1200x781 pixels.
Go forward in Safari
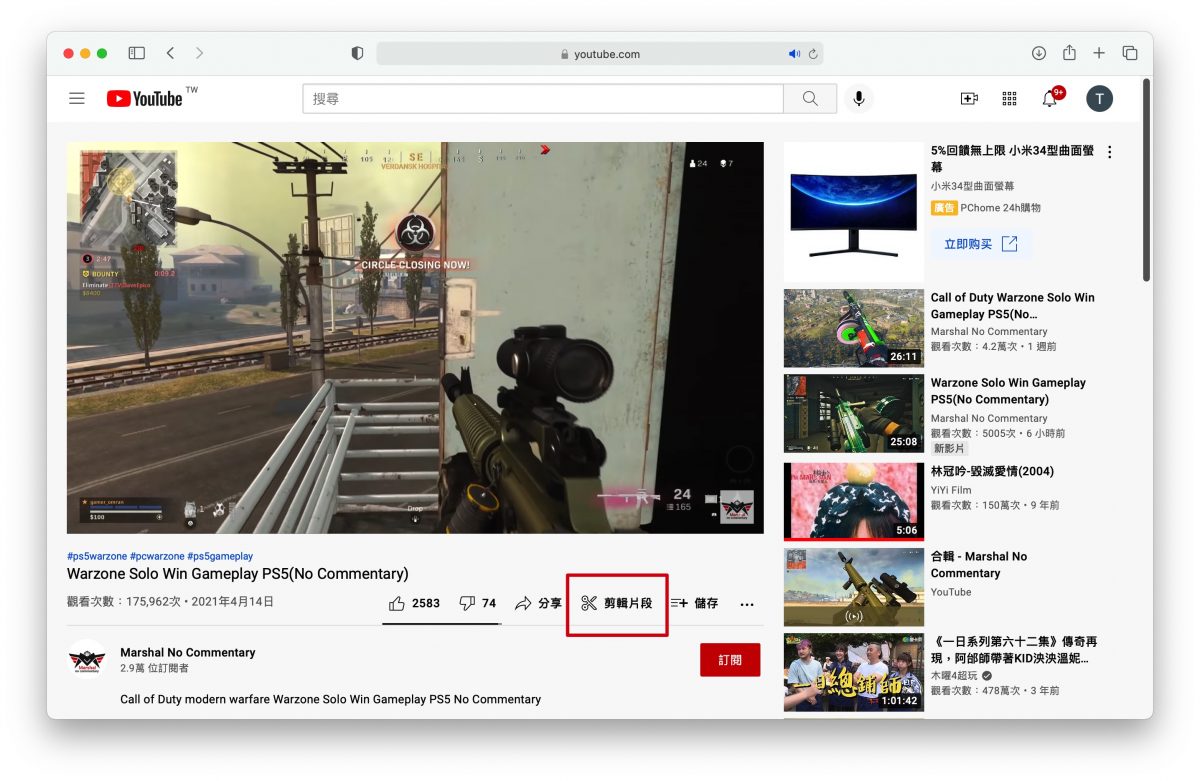click(199, 53)
